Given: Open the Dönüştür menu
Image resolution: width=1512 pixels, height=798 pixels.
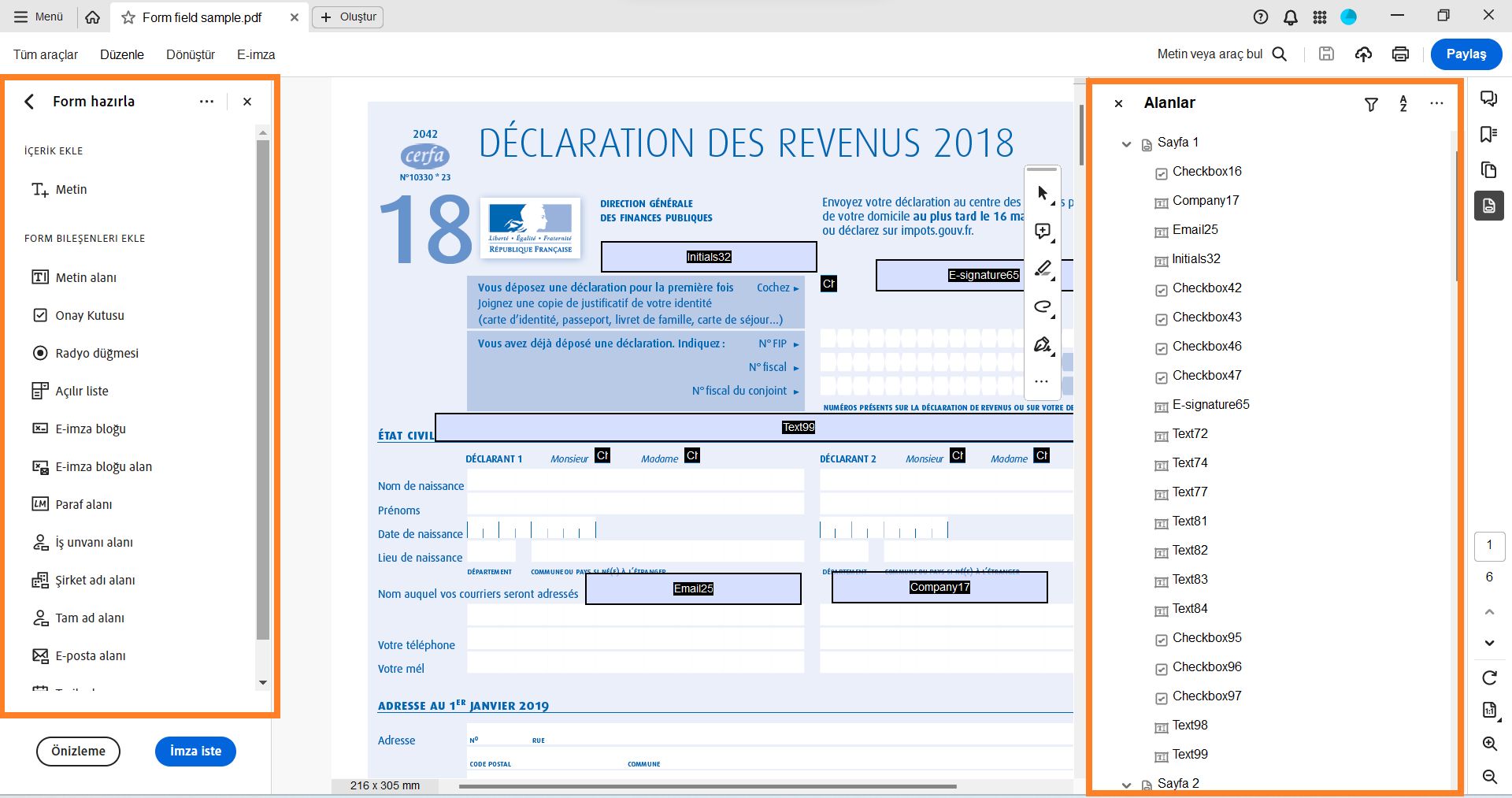Looking at the screenshot, I should (191, 54).
